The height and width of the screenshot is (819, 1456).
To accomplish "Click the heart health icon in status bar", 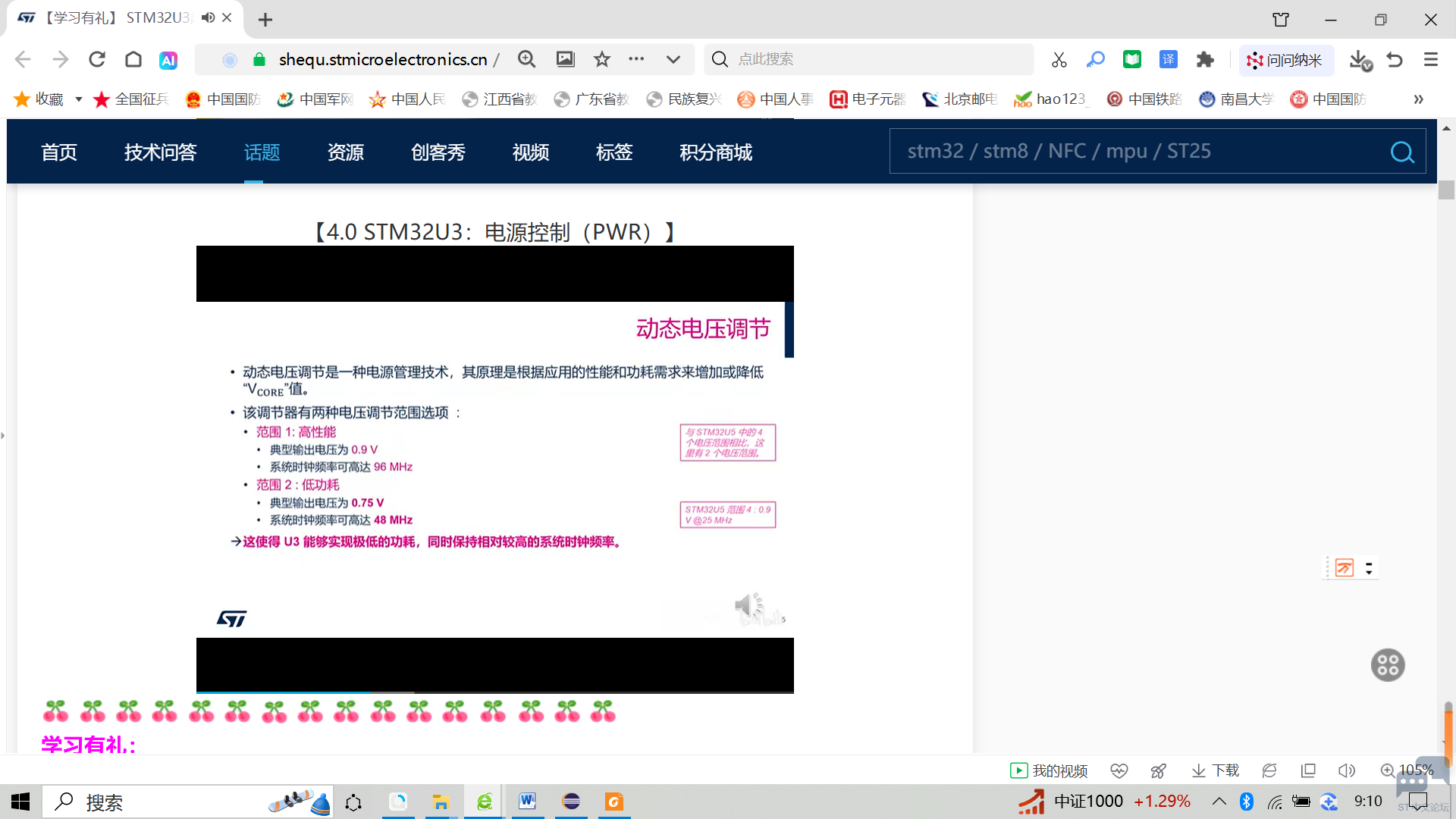I will click(x=1119, y=770).
